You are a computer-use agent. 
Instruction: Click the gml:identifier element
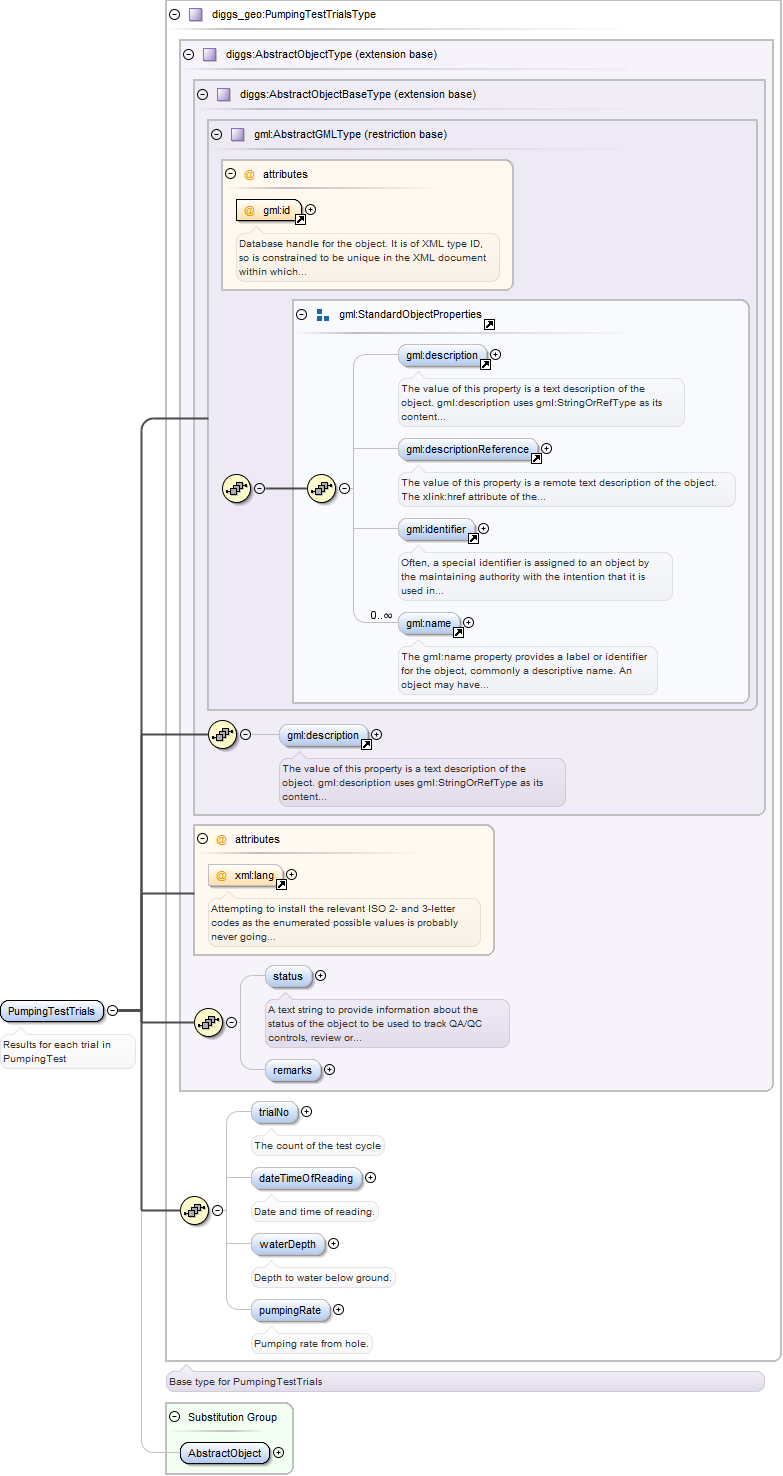pos(433,528)
